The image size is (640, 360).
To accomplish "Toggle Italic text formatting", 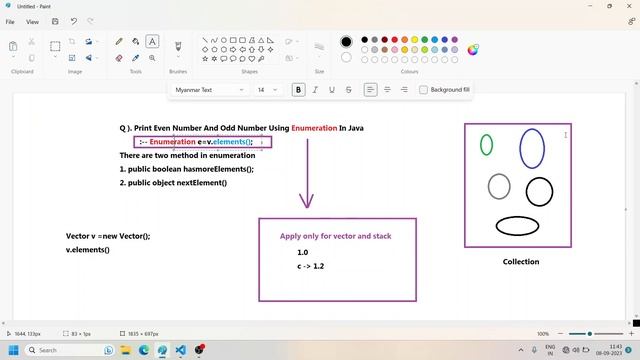I will click(x=315, y=90).
